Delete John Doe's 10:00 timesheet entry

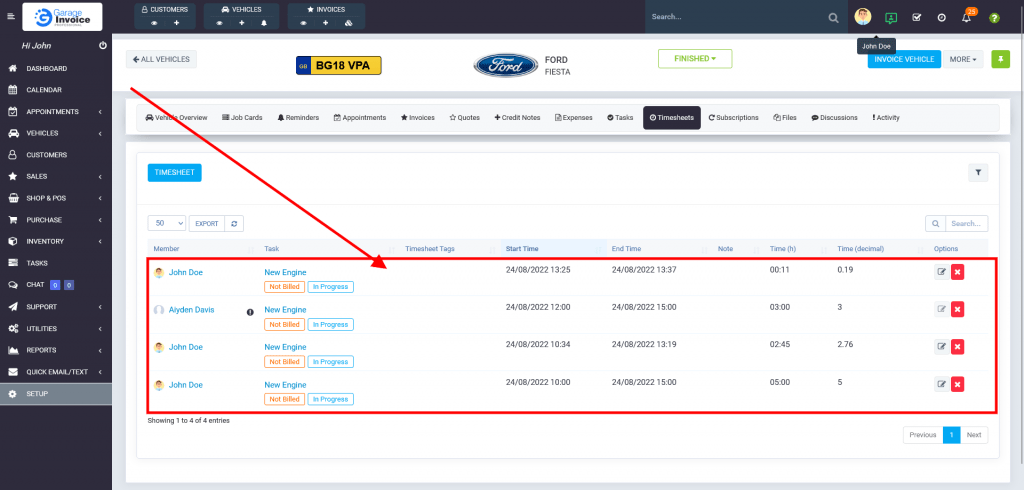click(x=957, y=384)
